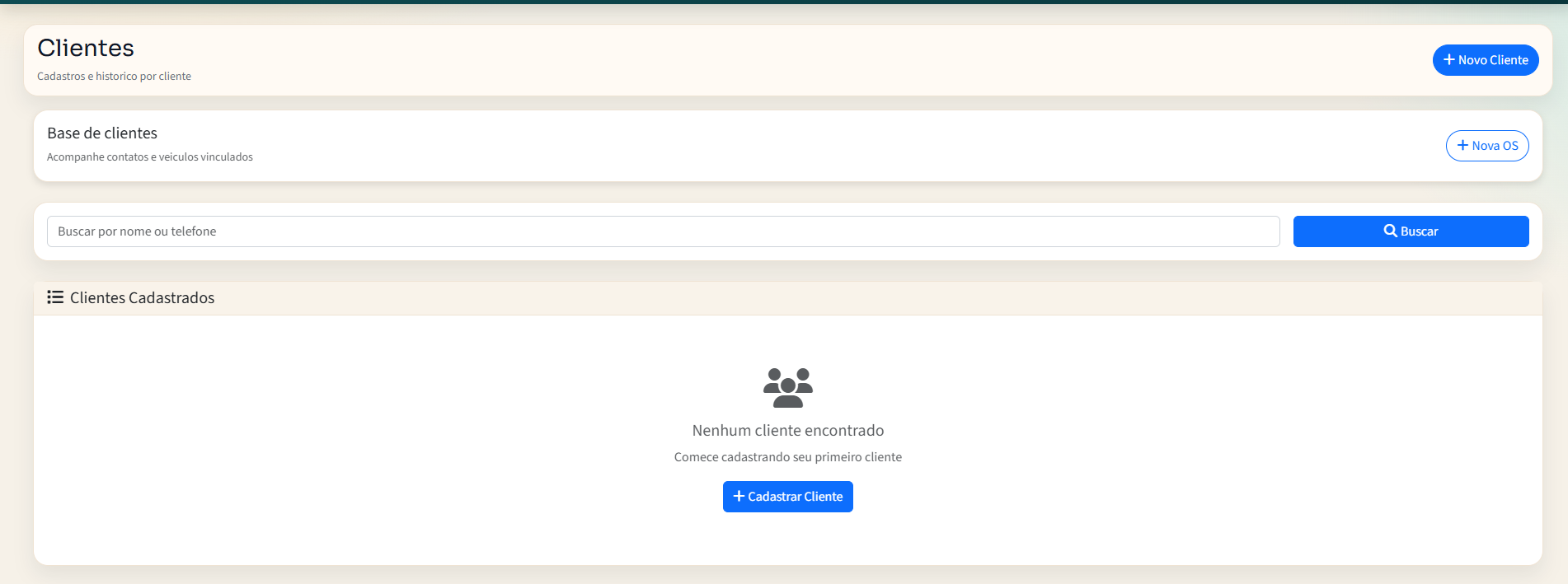Click the Base de clientes title
The width and height of the screenshot is (1568, 584).
[x=102, y=133]
